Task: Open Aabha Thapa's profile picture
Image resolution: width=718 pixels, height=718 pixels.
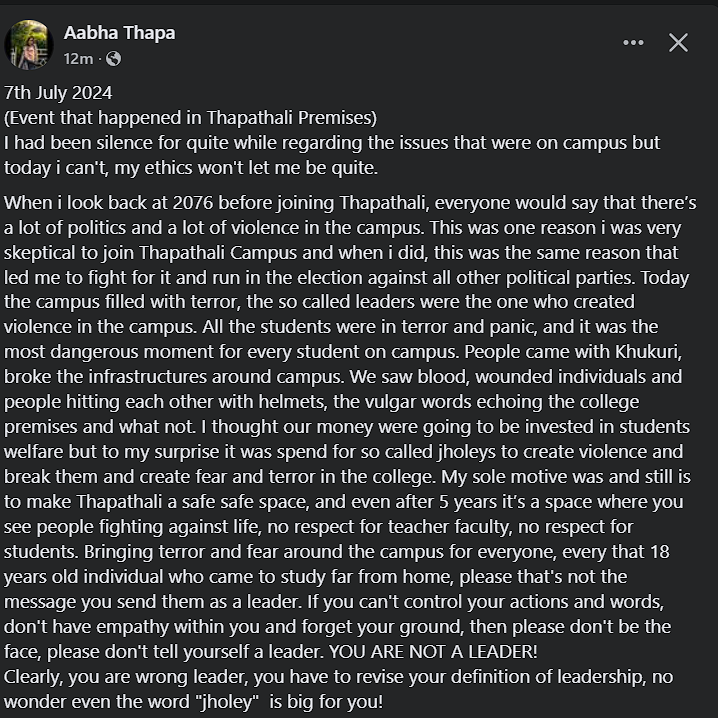Action: (x=29, y=45)
